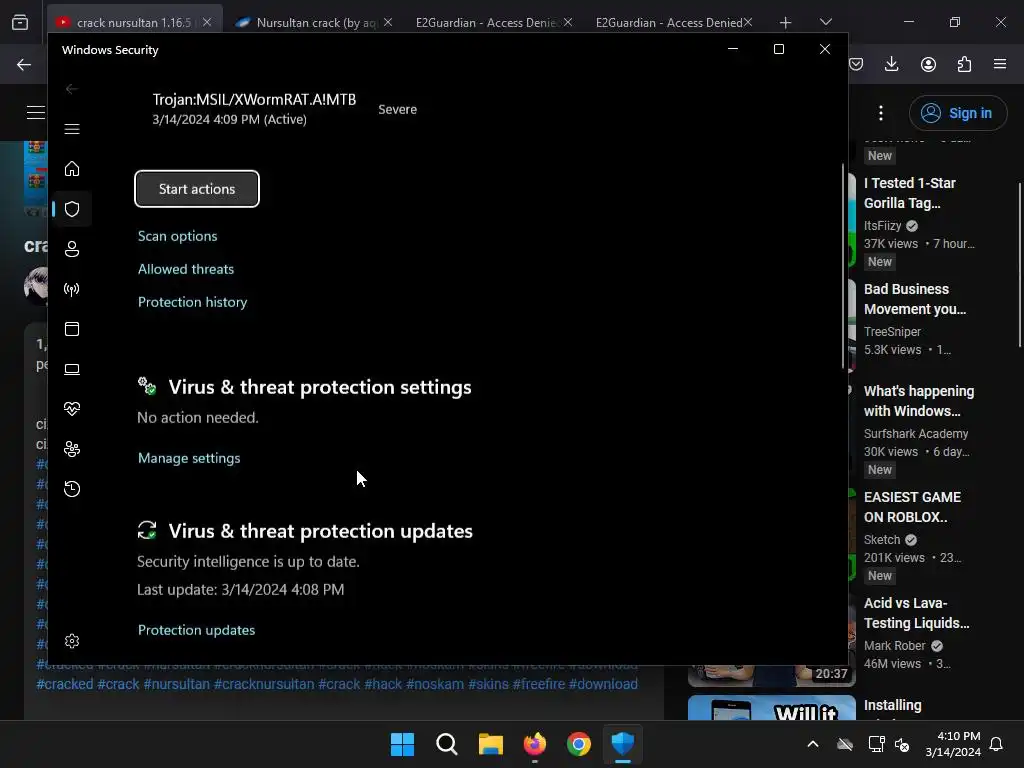The image size is (1024, 768).
Task: Open Protection updates link
Action: (197, 630)
